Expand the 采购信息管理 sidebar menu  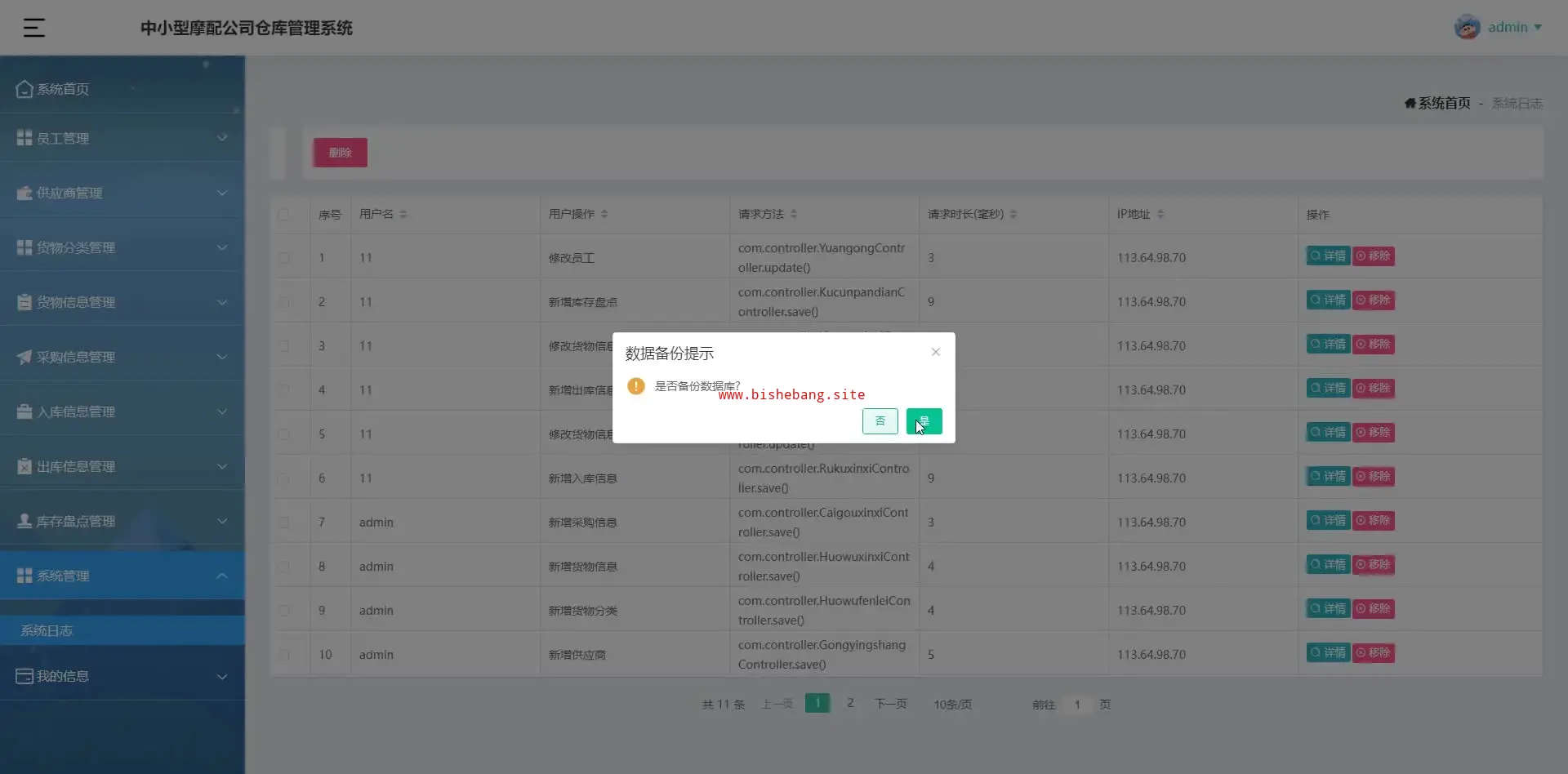pos(122,357)
